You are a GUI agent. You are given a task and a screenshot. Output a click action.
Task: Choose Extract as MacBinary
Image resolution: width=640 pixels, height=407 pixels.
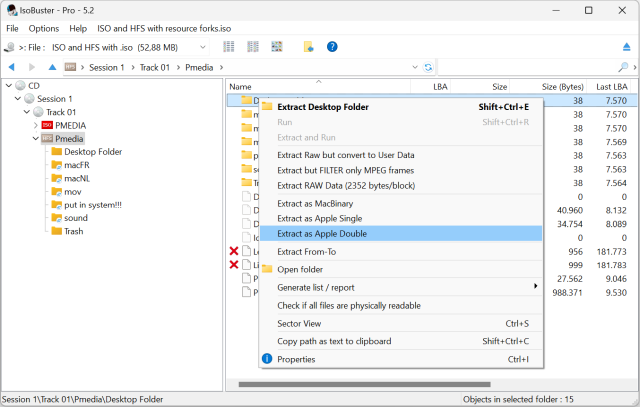tap(401, 203)
